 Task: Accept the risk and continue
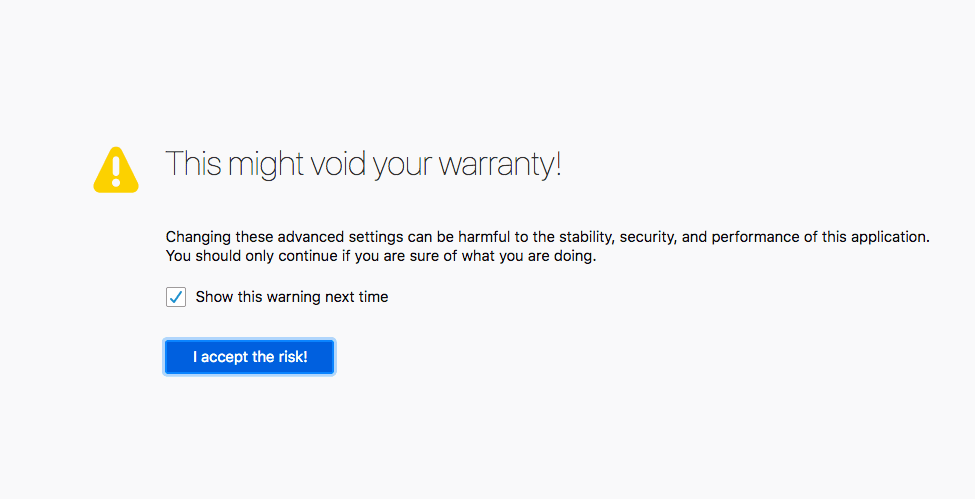point(249,357)
